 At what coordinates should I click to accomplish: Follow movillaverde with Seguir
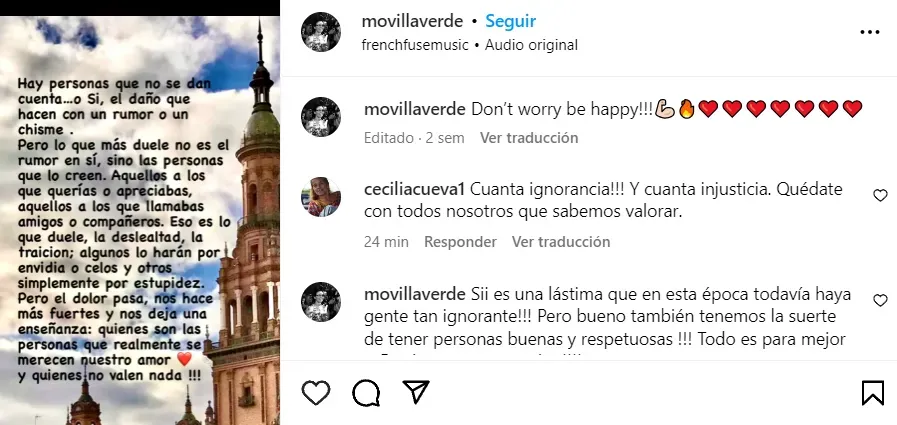click(x=510, y=21)
